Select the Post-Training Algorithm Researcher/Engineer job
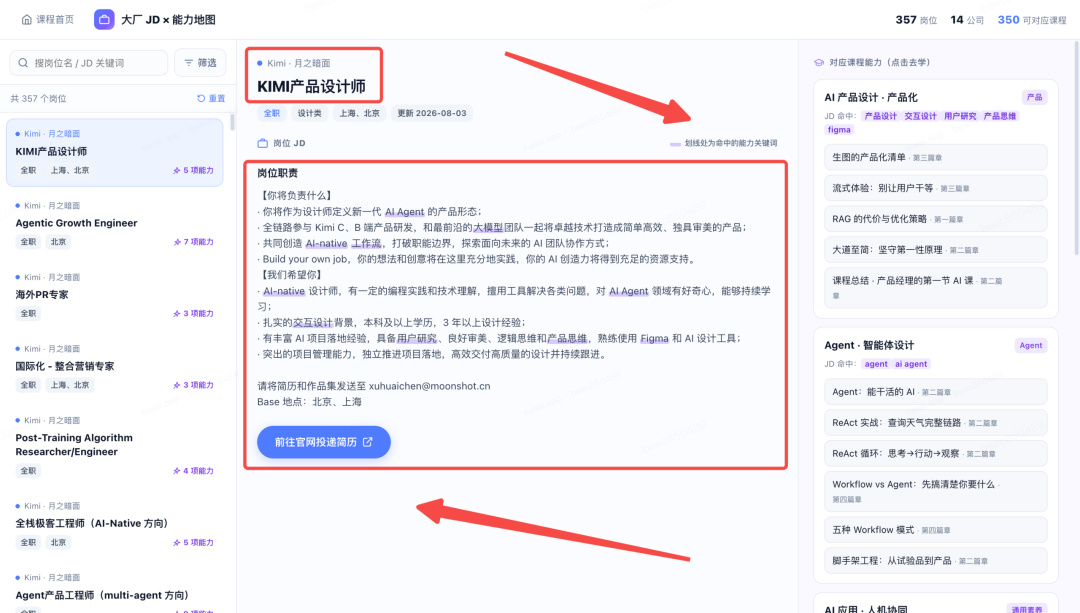The height and width of the screenshot is (613, 1080). point(115,446)
